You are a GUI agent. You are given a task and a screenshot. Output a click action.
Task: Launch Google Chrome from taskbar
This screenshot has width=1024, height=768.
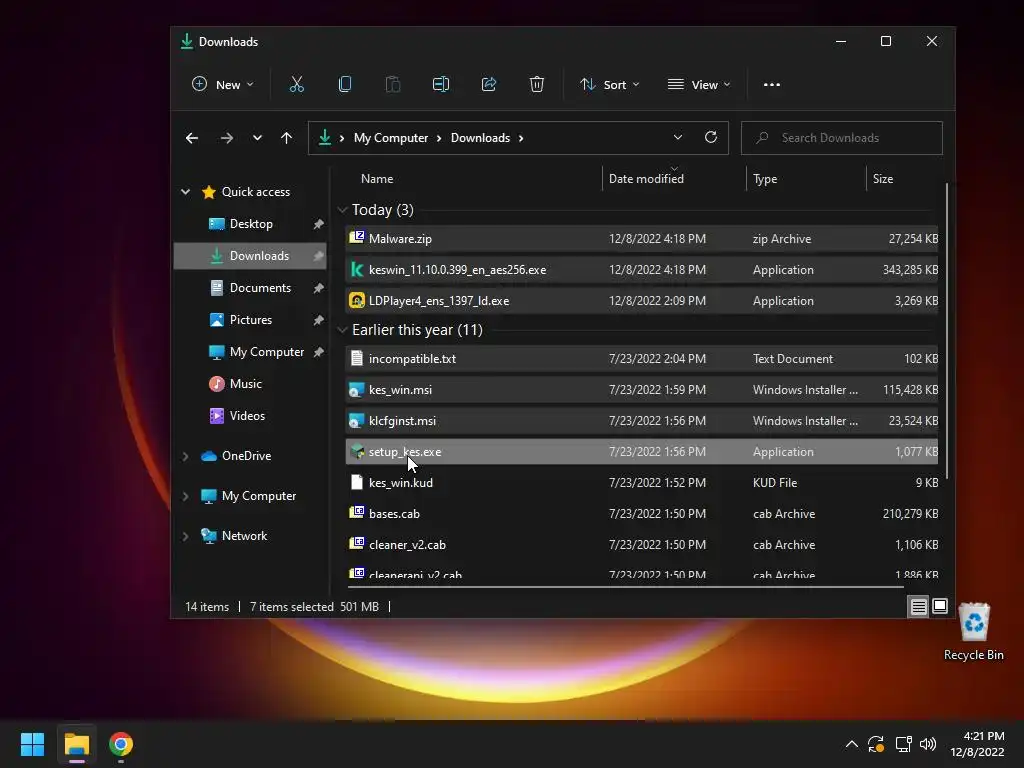click(x=121, y=744)
